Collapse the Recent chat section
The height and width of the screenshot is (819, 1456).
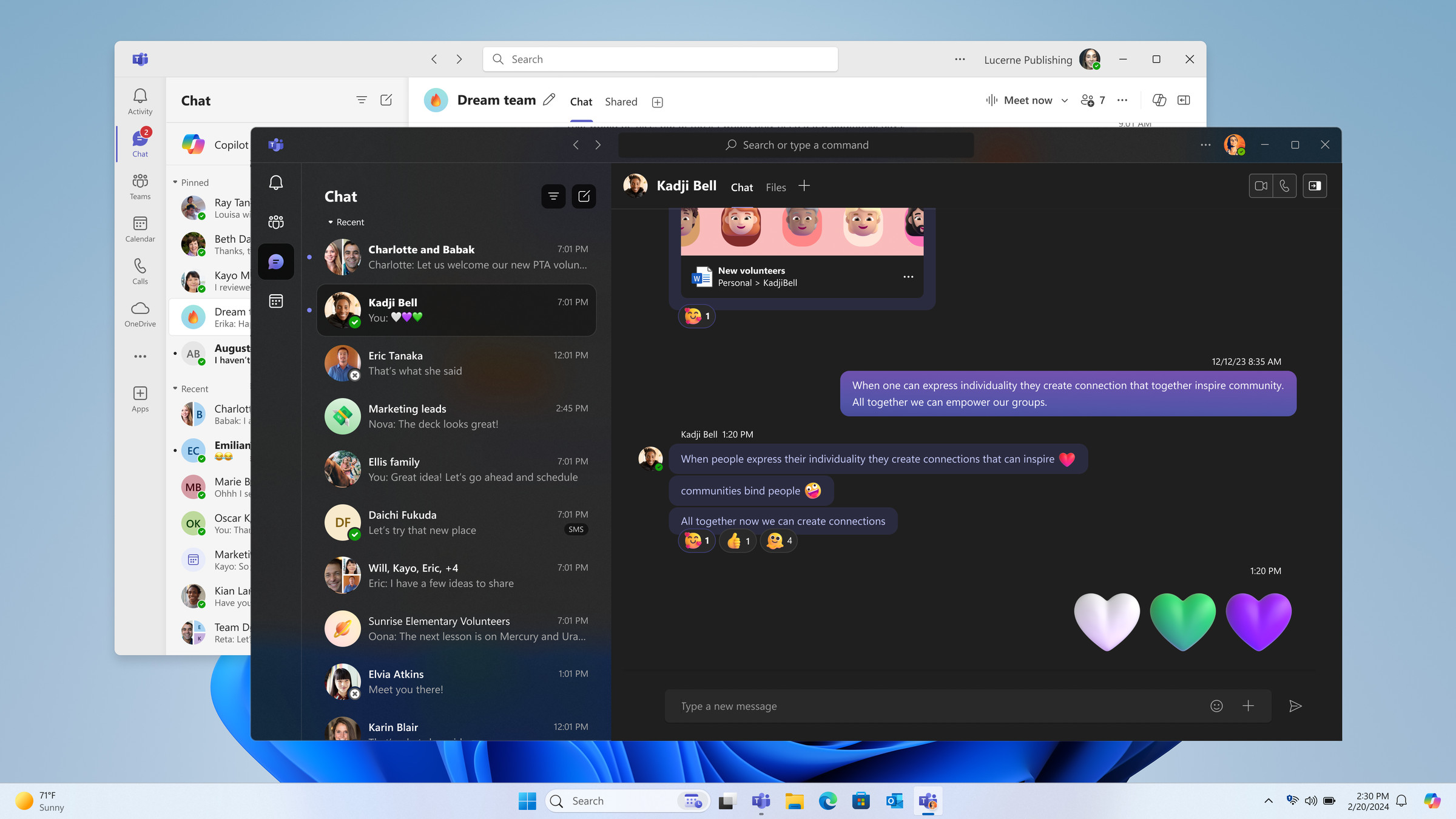point(345,222)
